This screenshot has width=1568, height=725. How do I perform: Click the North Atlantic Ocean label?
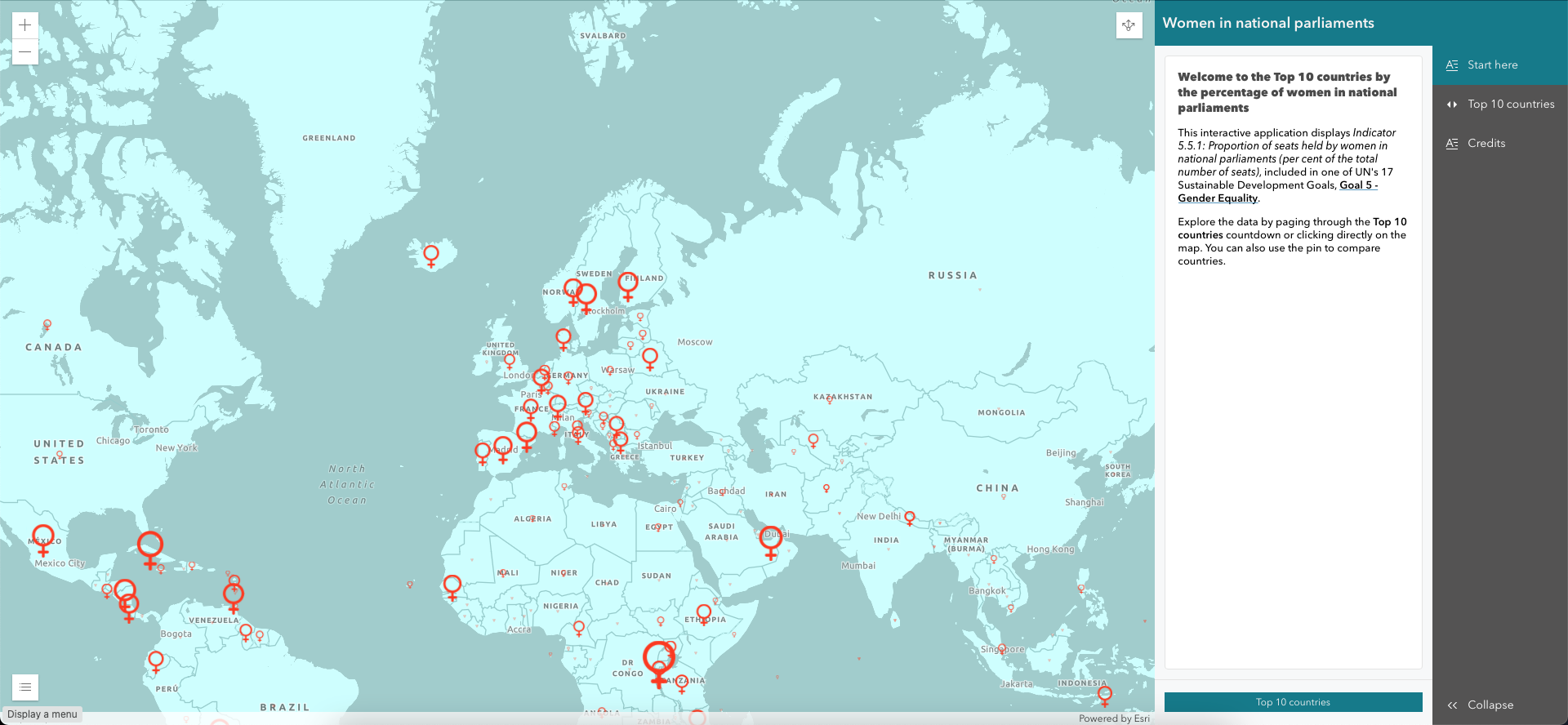click(x=347, y=484)
